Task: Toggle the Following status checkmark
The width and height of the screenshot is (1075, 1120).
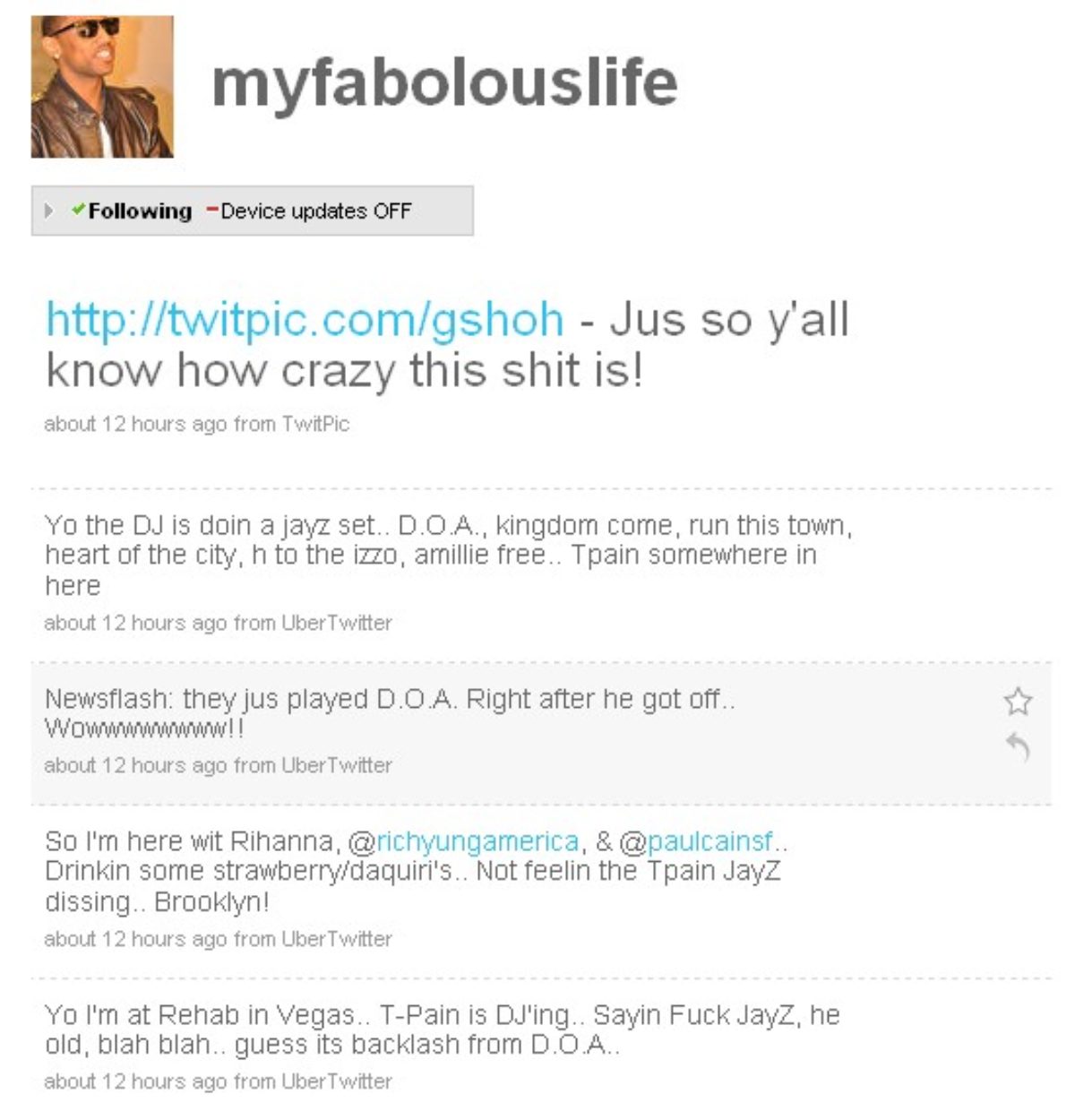Action: (x=132, y=211)
